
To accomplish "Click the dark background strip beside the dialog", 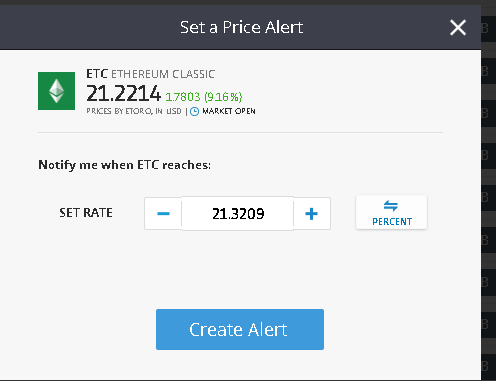I will (489, 193).
